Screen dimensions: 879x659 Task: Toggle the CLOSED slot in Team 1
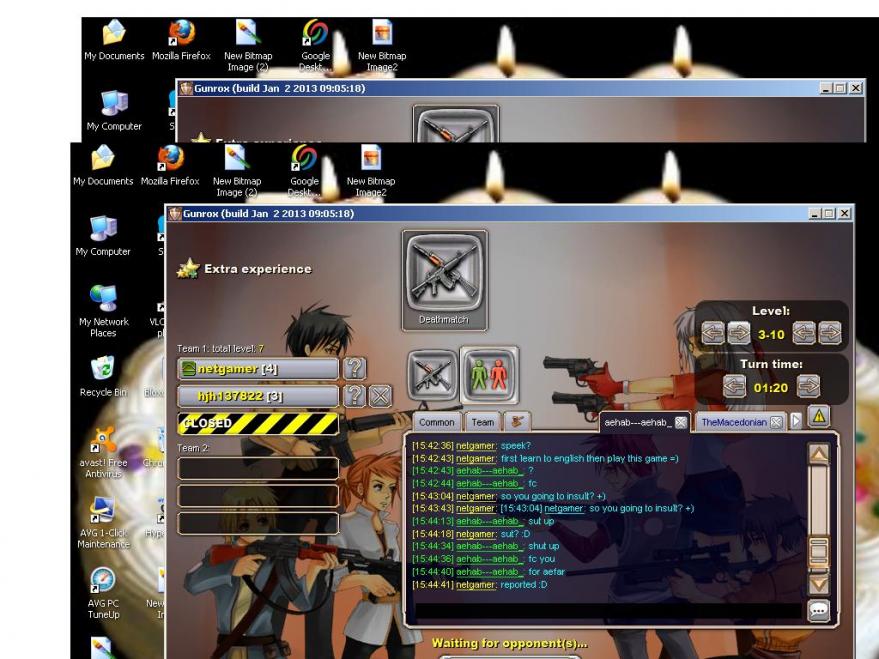(x=258, y=423)
